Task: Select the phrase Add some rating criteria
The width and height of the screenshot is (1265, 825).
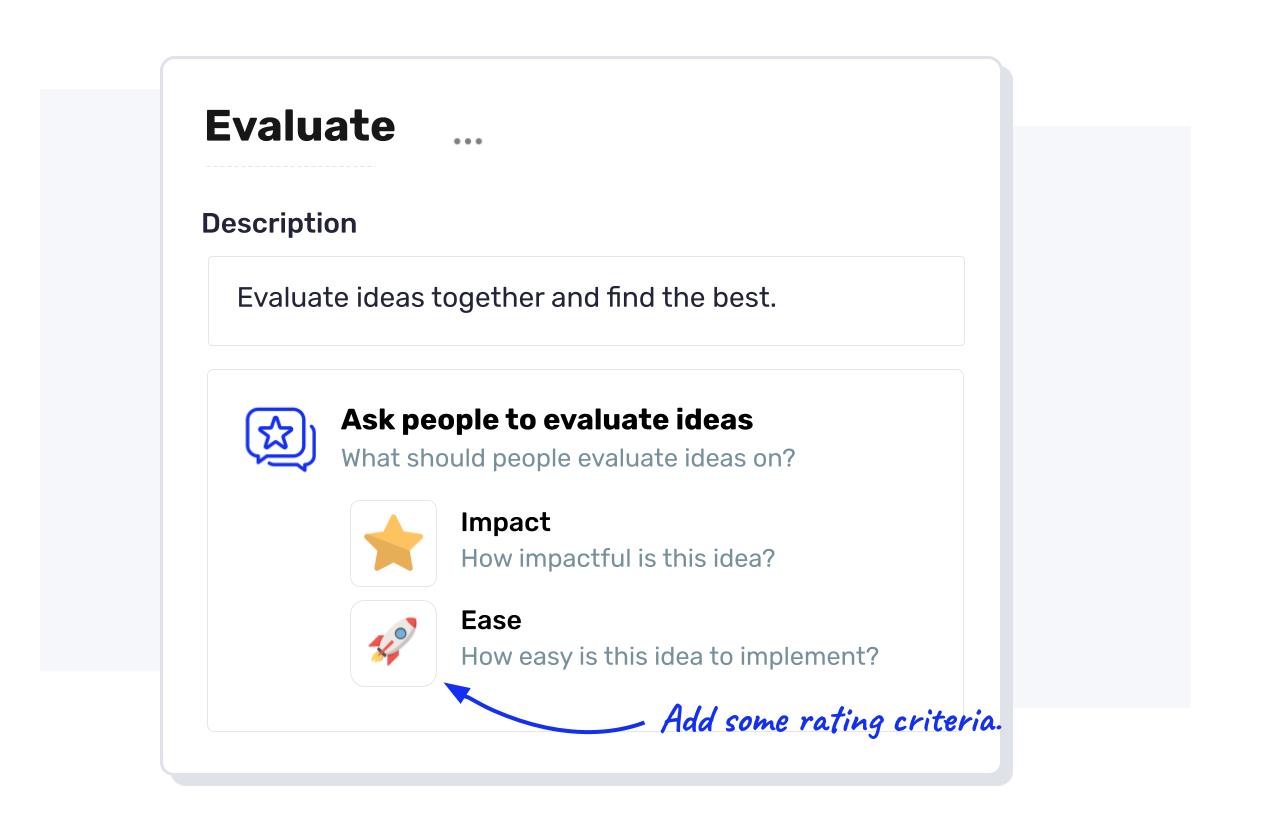Action: (831, 719)
